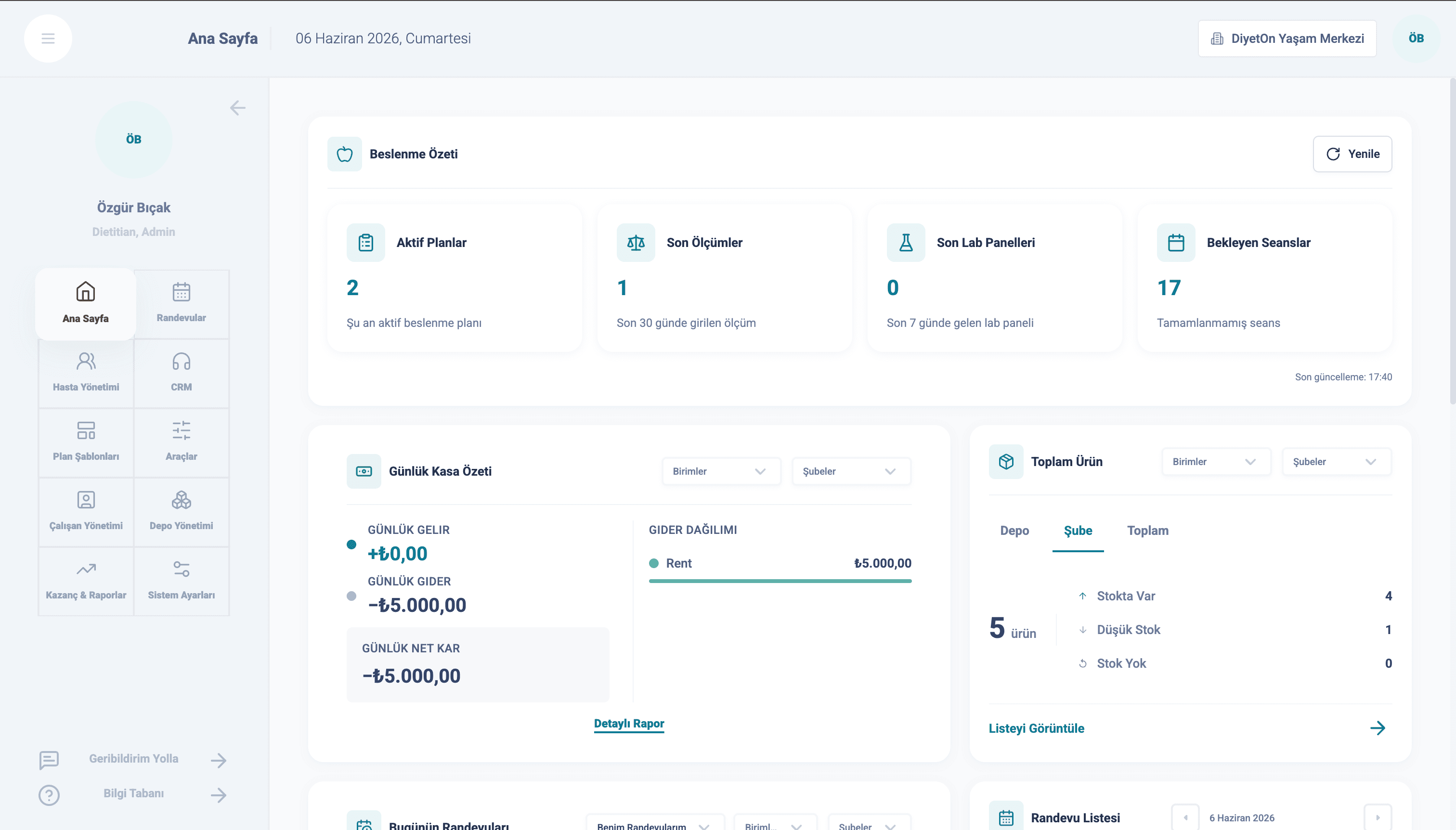The width and height of the screenshot is (1456, 830).
Task: Switch to the Toplam tab
Action: tap(1147, 531)
